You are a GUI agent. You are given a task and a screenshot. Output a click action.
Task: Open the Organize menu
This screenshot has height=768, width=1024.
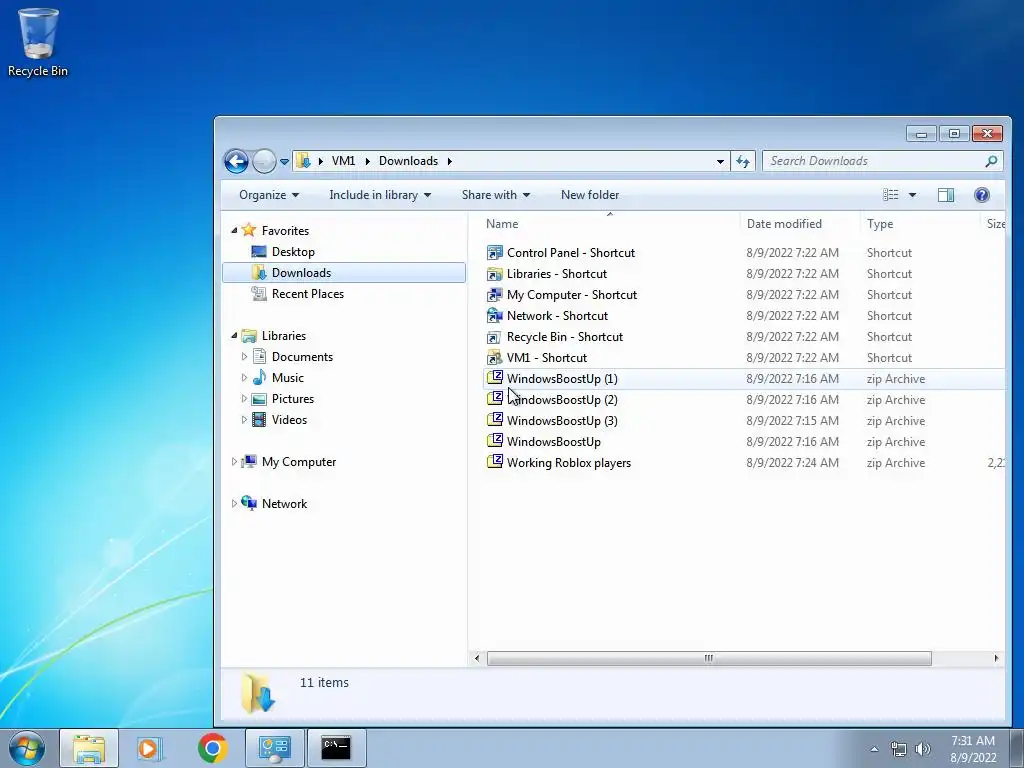point(268,195)
